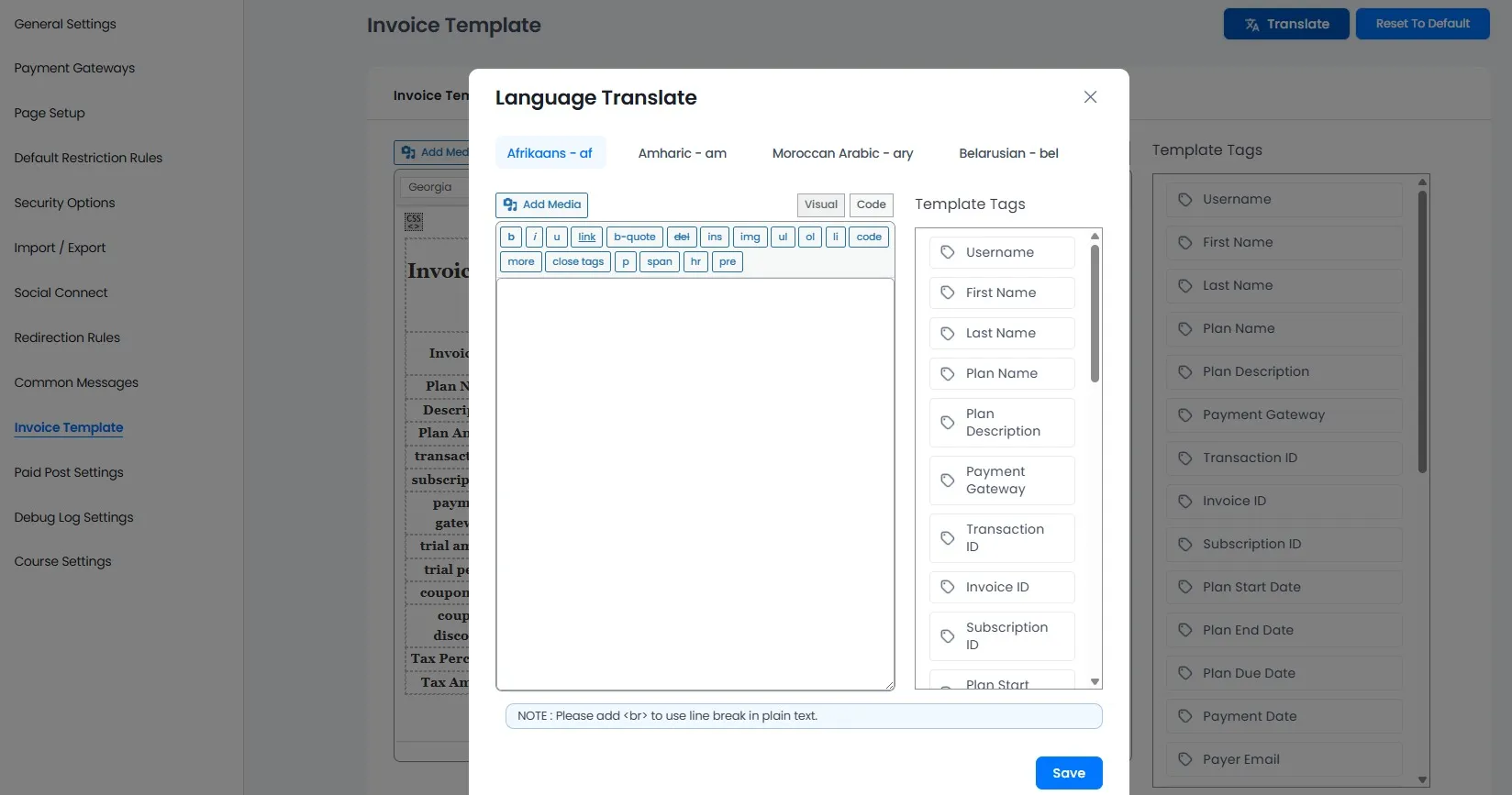The height and width of the screenshot is (795, 1512).
Task: Select Invoice Template in sidebar
Action: click(x=69, y=427)
